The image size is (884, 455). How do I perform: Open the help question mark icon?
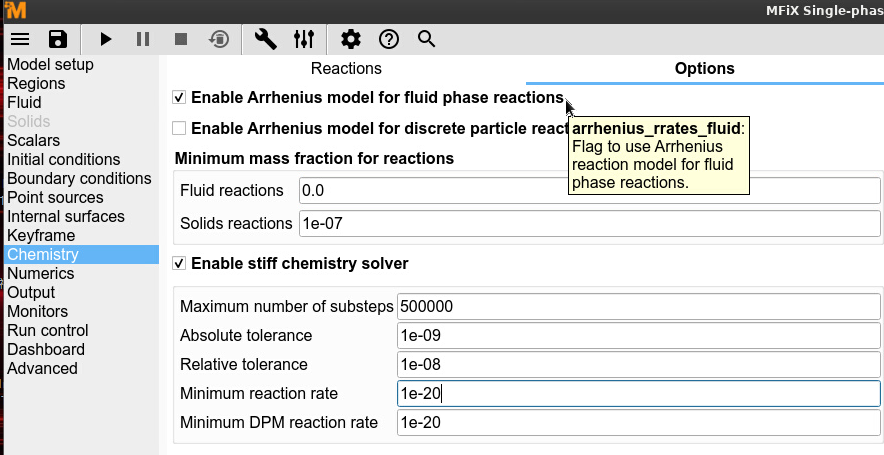coord(389,39)
